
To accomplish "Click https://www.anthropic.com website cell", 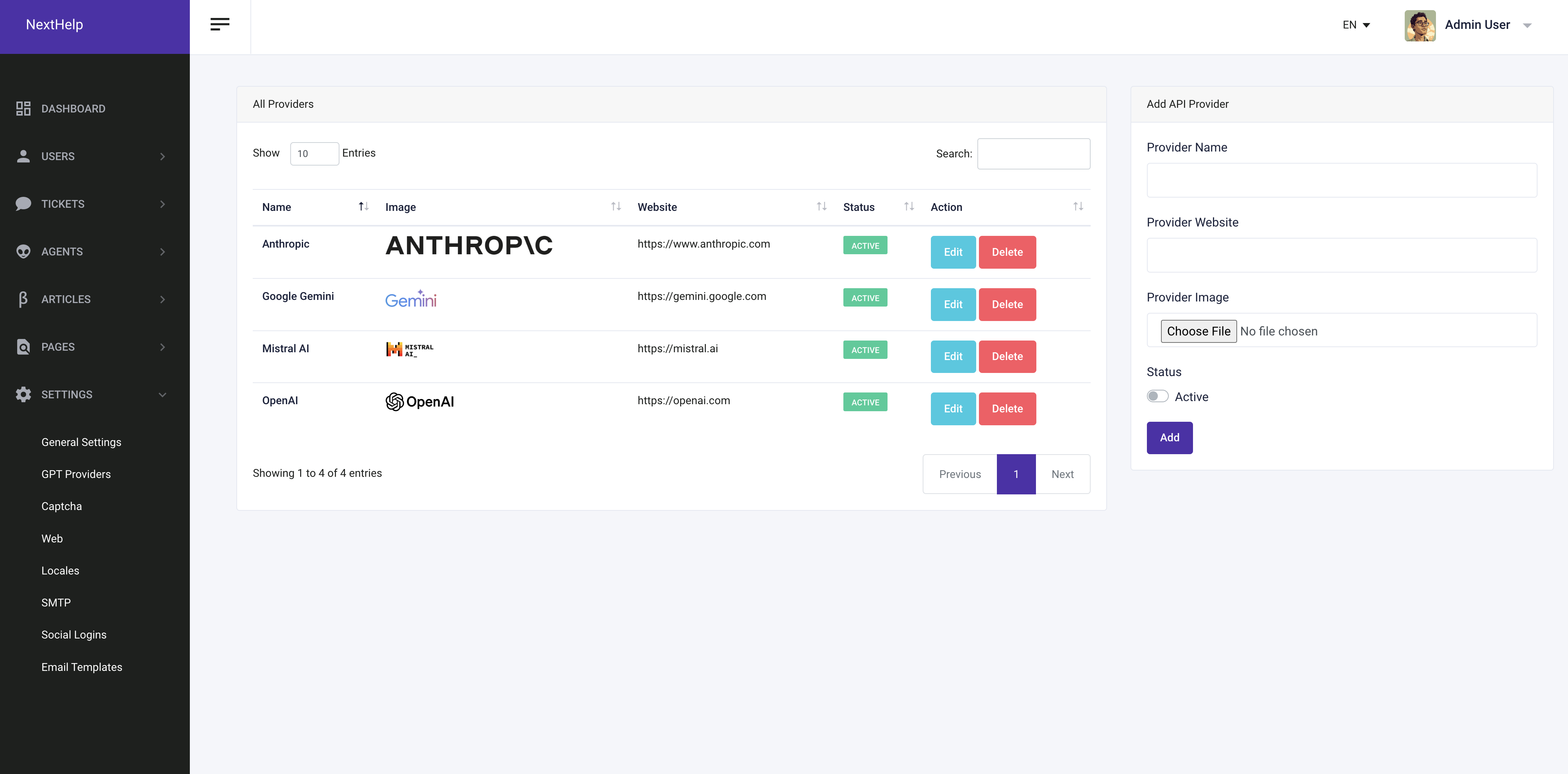I will pos(704,244).
